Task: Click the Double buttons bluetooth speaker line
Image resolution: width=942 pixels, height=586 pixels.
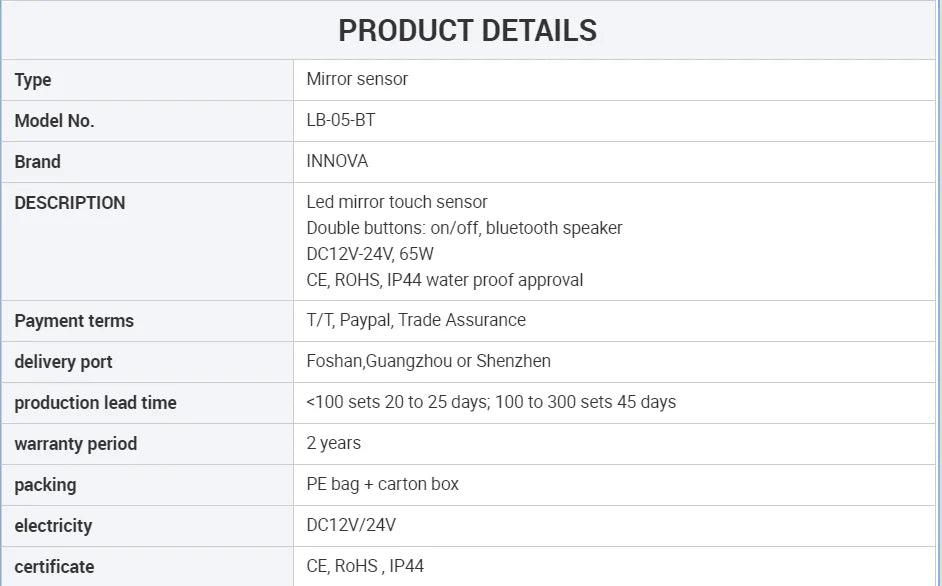Action: point(464,228)
